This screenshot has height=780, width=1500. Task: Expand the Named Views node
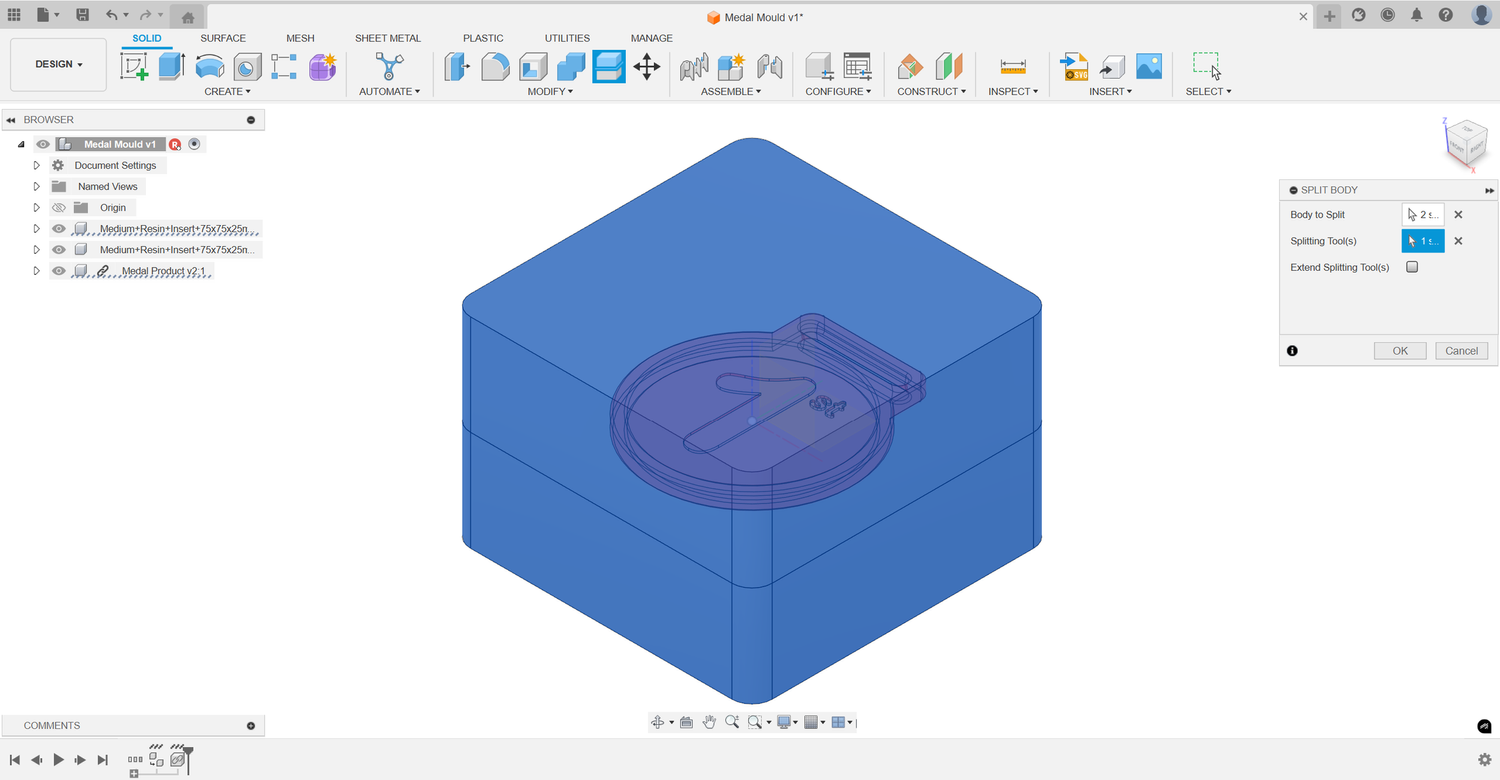(37, 186)
